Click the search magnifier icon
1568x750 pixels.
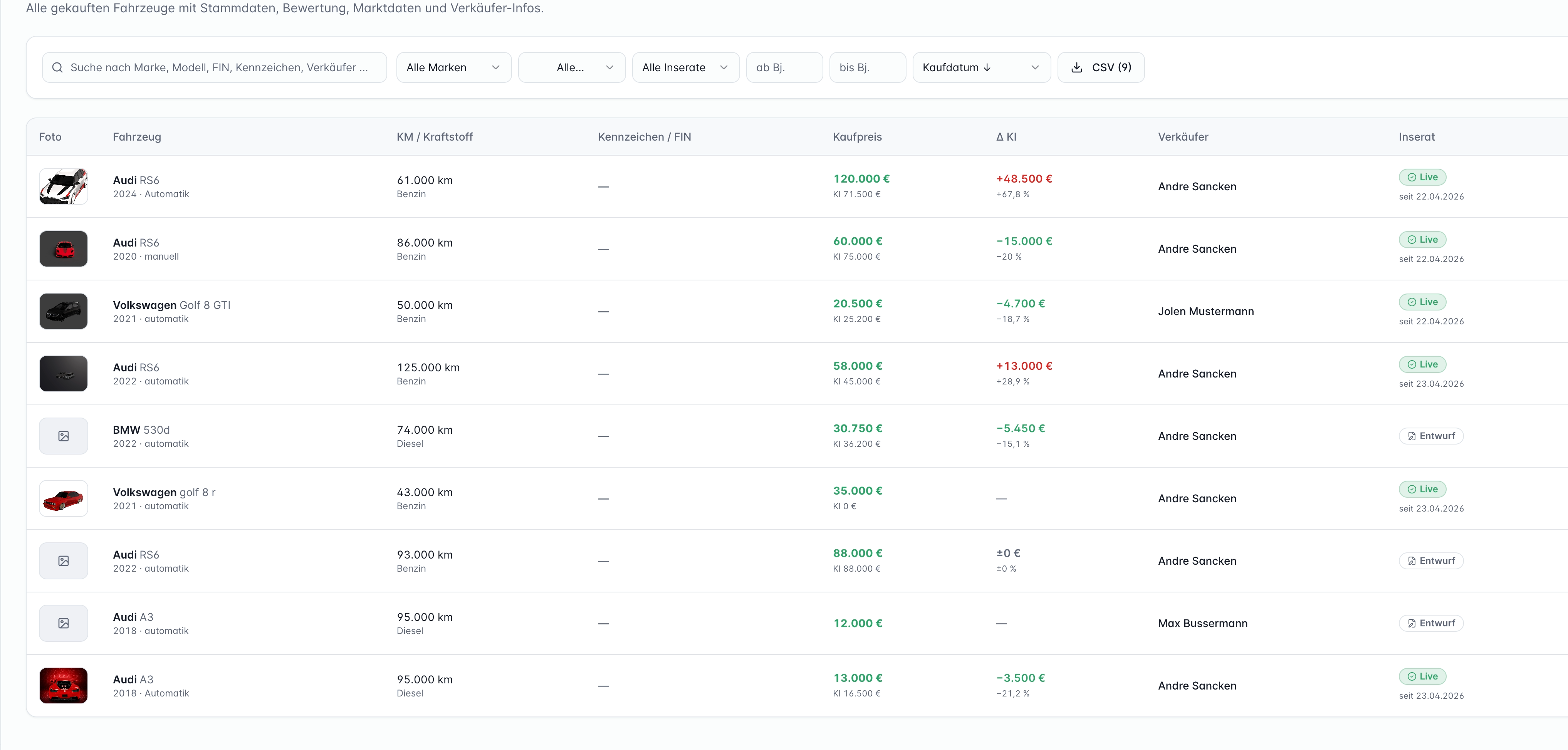(57, 67)
